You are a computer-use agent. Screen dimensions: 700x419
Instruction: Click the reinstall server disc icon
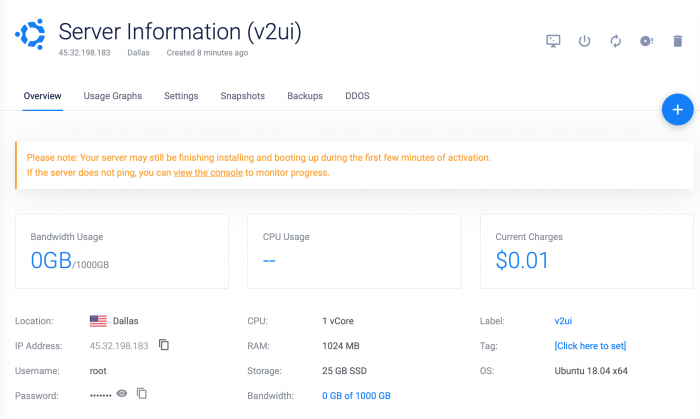point(647,41)
